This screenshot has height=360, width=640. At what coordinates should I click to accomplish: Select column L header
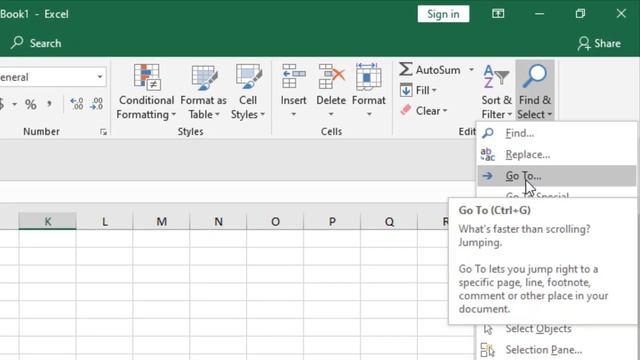104,221
